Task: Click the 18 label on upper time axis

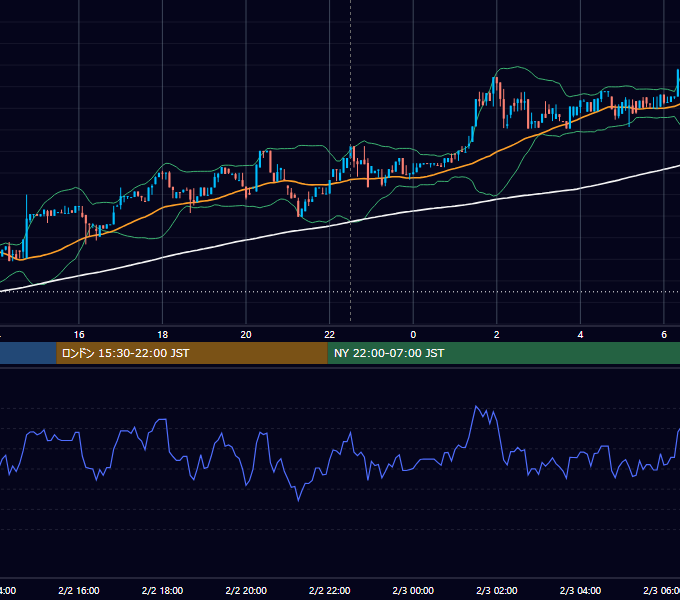Action: (162, 335)
